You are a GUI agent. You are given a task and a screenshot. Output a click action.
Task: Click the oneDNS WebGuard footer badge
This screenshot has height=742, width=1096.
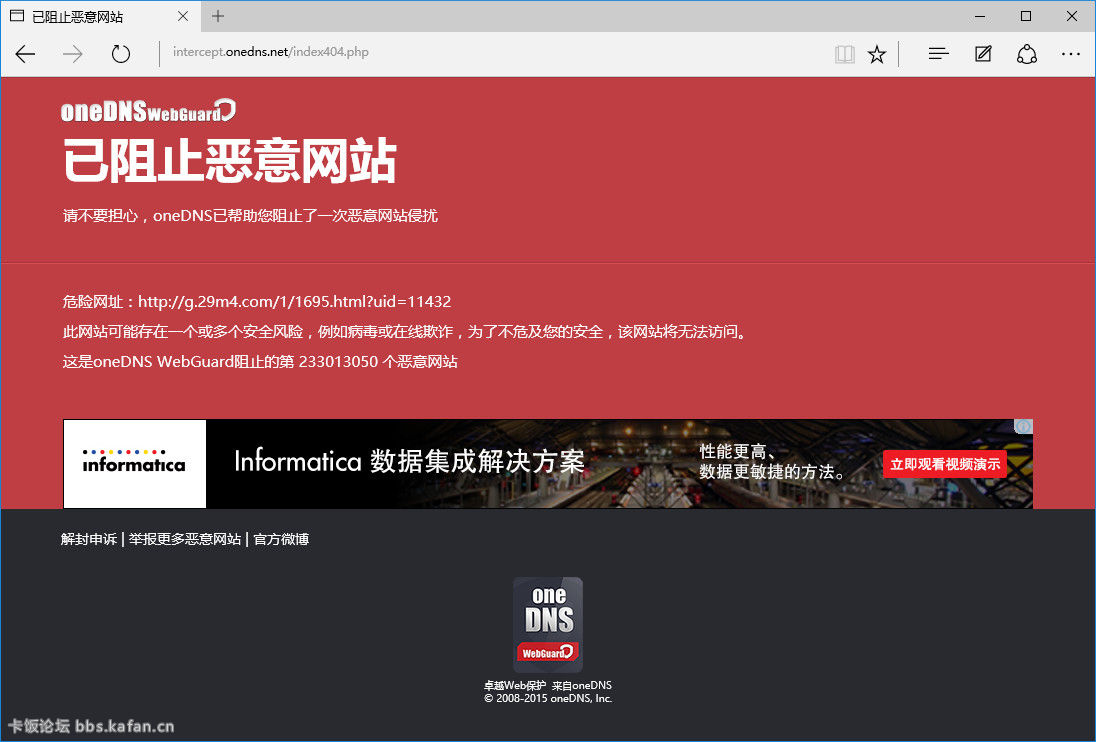548,625
